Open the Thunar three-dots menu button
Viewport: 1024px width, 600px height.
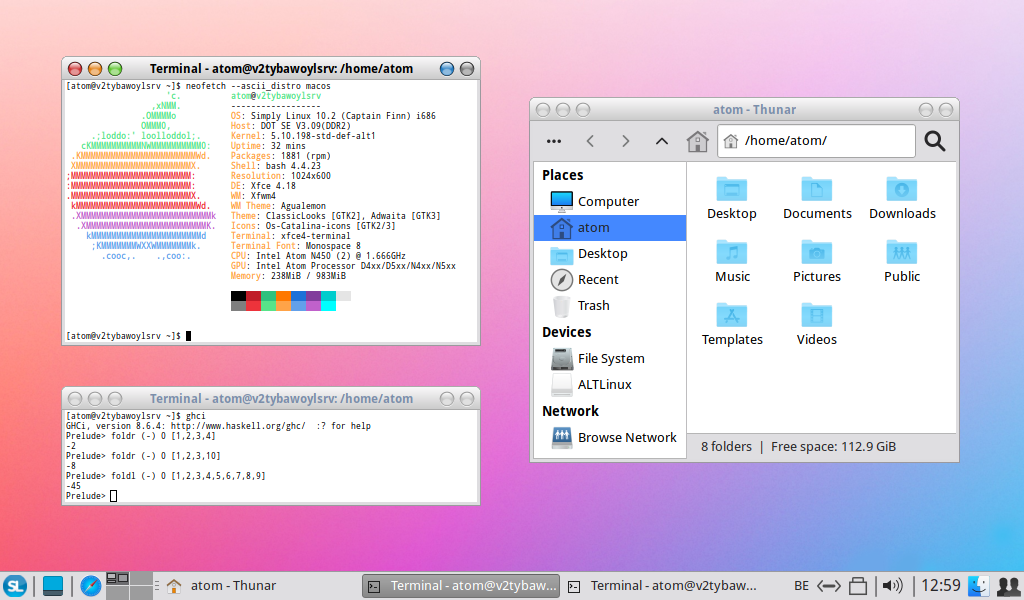554,141
